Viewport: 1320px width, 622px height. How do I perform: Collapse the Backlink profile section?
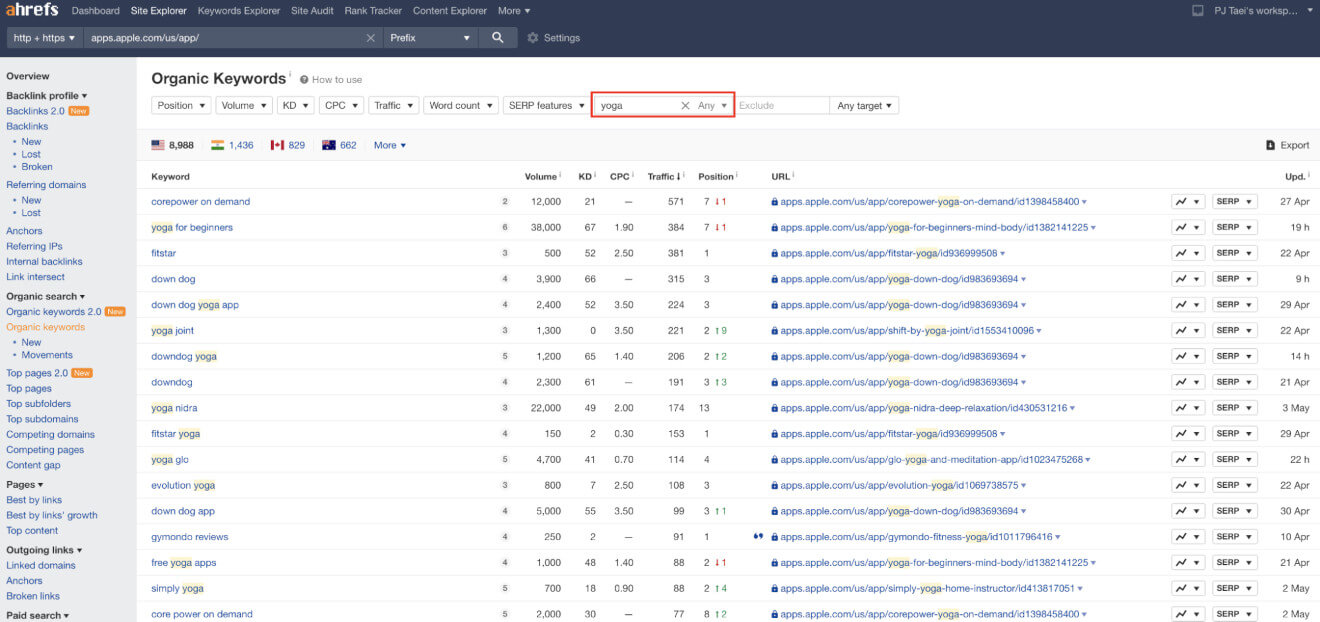[x=46, y=96]
